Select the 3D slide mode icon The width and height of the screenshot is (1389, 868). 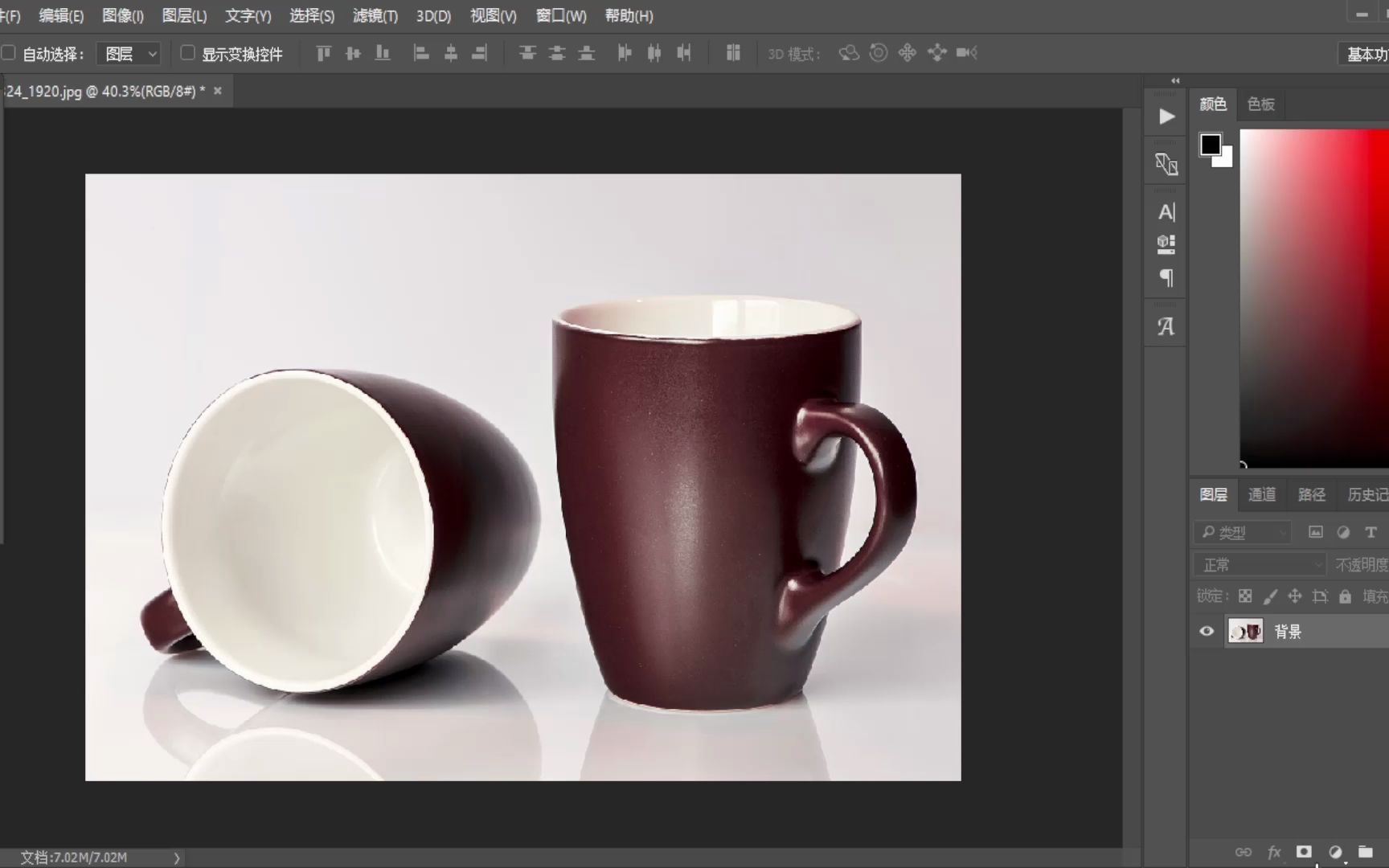pyautogui.click(x=937, y=53)
